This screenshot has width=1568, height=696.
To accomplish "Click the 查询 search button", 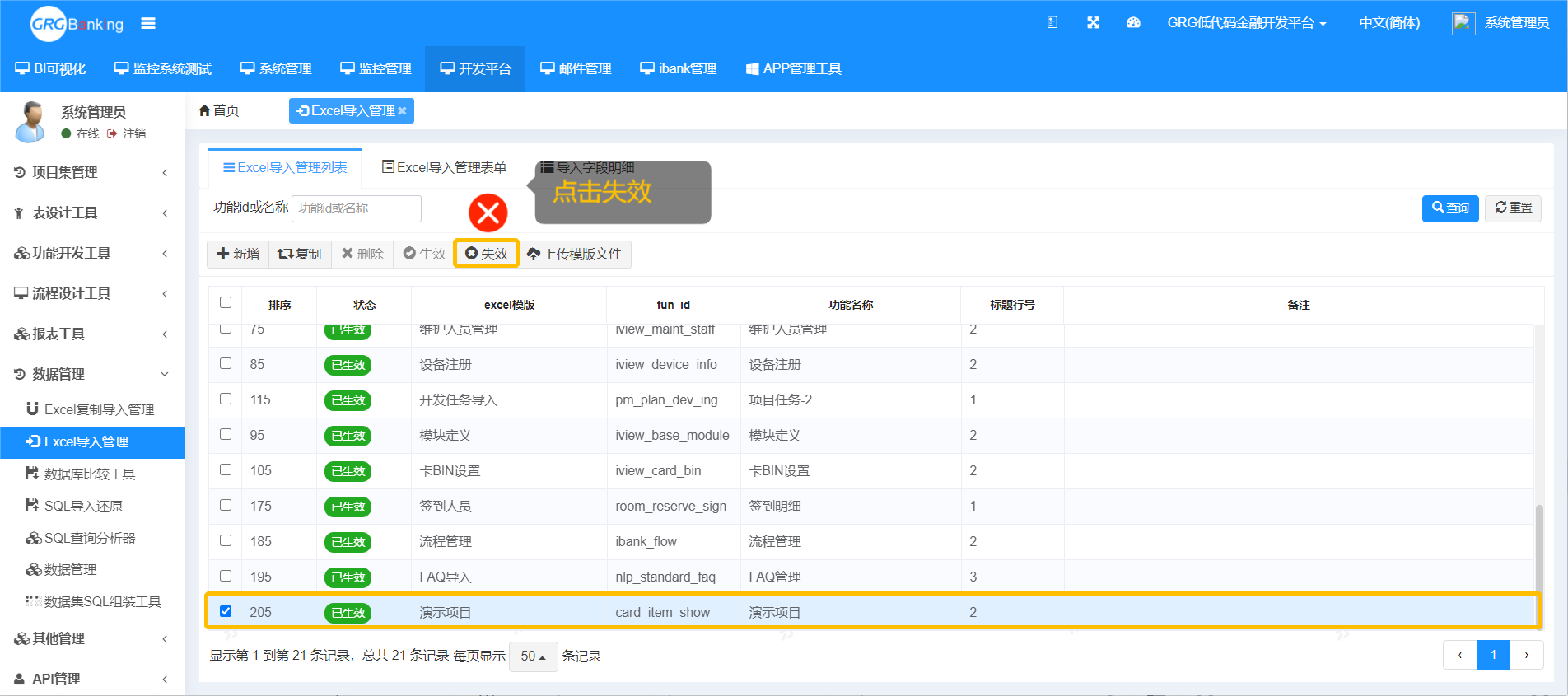I will coord(1450,208).
